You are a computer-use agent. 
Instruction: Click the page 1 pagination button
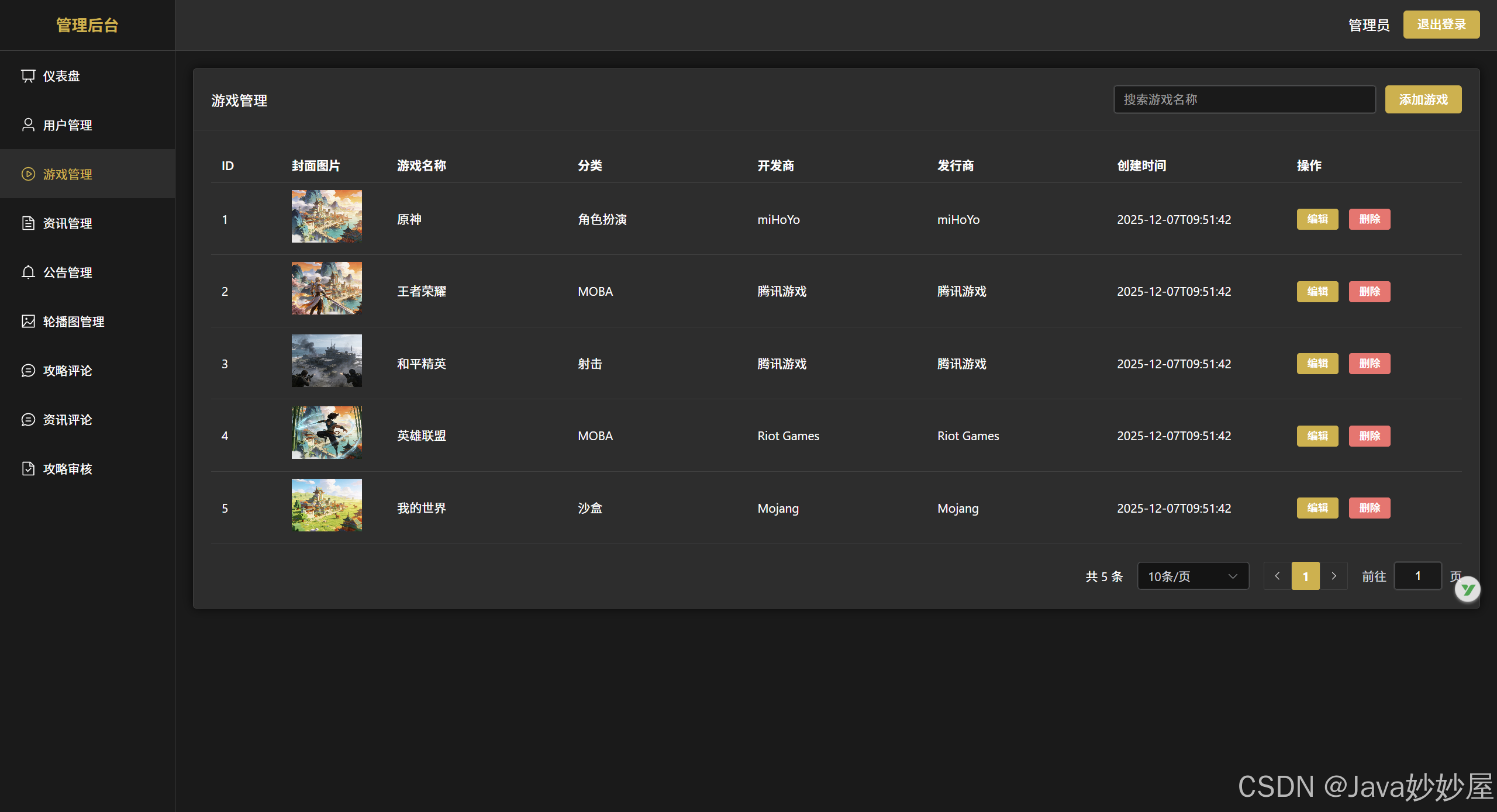[x=1305, y=576]
